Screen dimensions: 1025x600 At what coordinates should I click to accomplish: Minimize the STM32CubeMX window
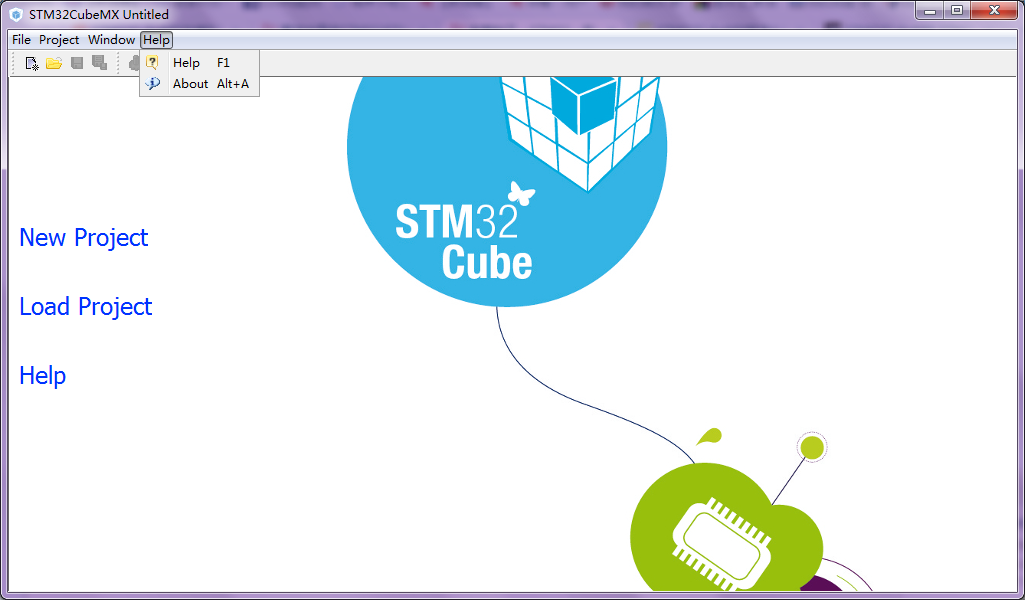931,10
